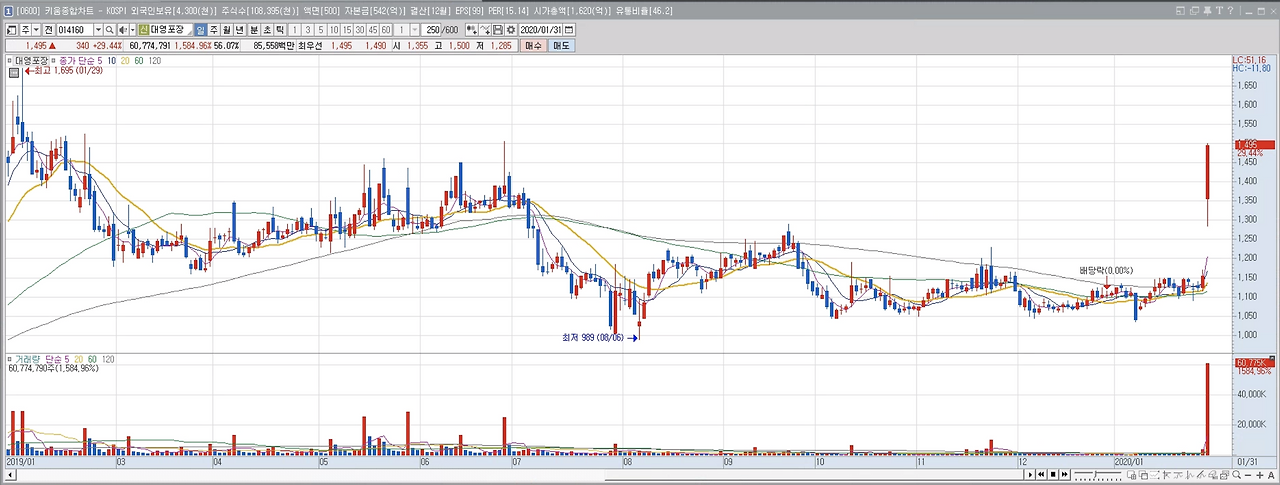This screenshot has height=485, width=1280.
Task: Click the LC:51.16 readout box
Action: pos(1251,61)
